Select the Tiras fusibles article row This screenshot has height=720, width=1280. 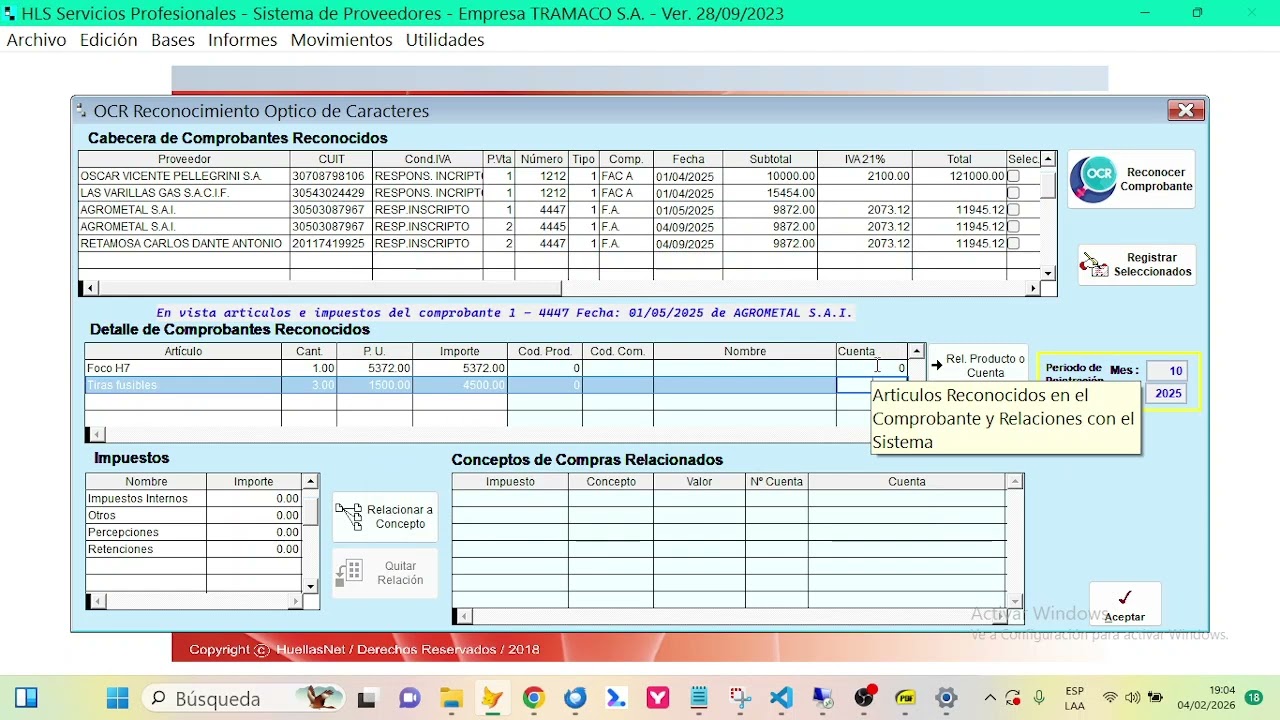click(x=496, y=385)
